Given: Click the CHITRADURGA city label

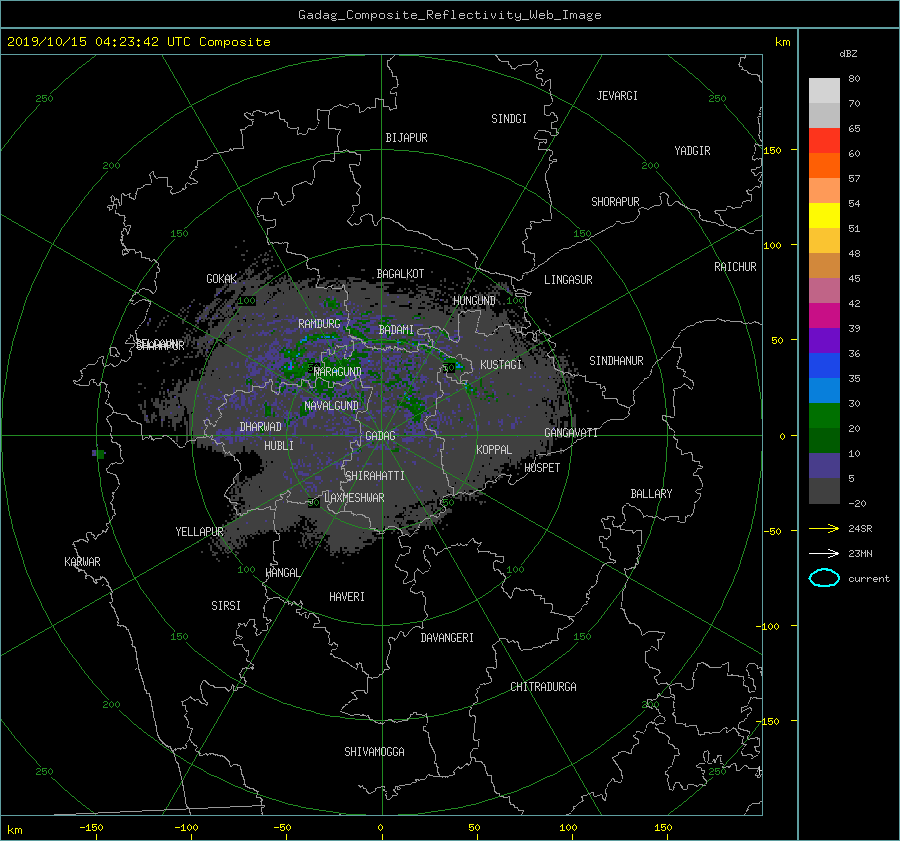Looking at the screenshot, I should click(x=543, y=687).
